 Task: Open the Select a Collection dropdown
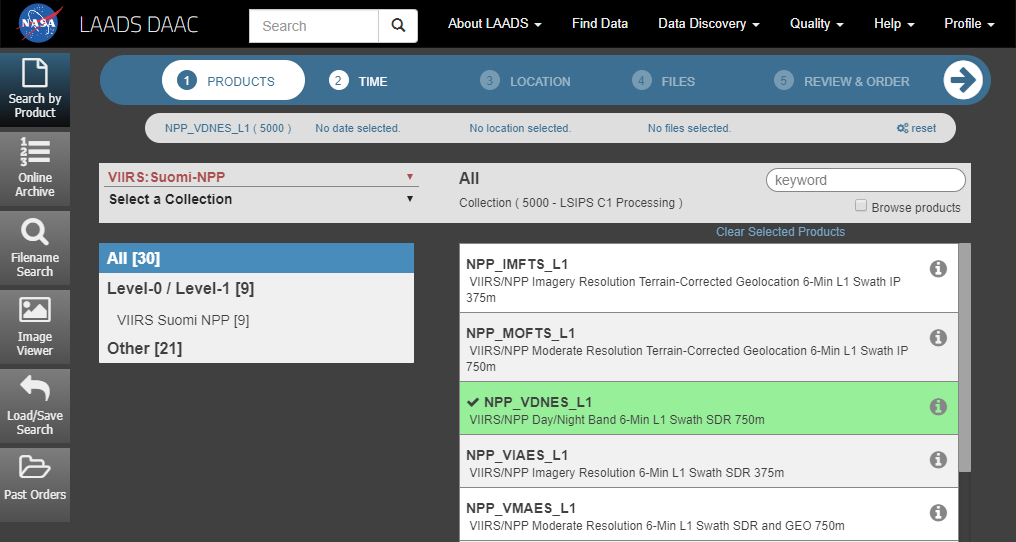click(260, 199)
